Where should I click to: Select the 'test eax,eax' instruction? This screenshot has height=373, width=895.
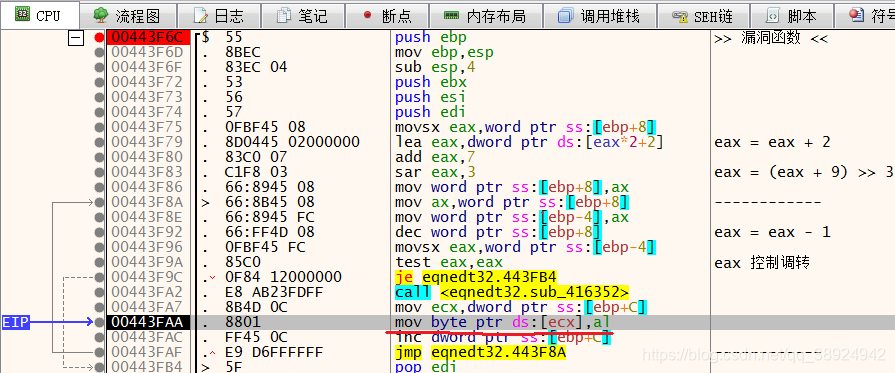449,262
